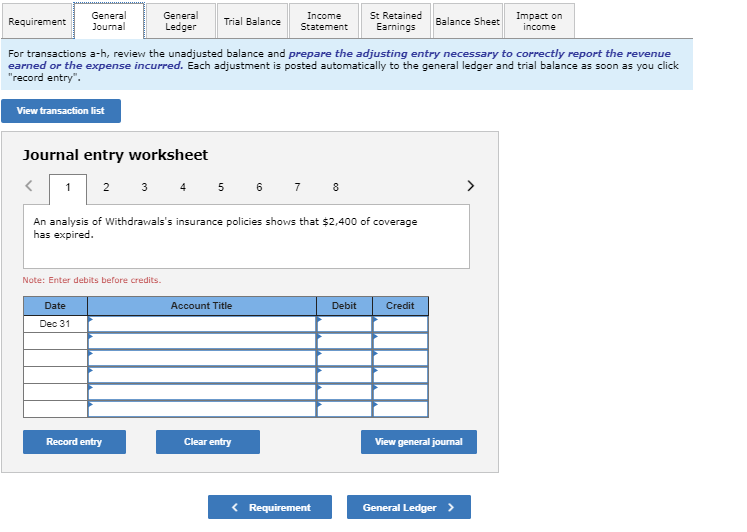747x532 pixels.
Task: Click the Dec 31 date cell
Action: 55,324
